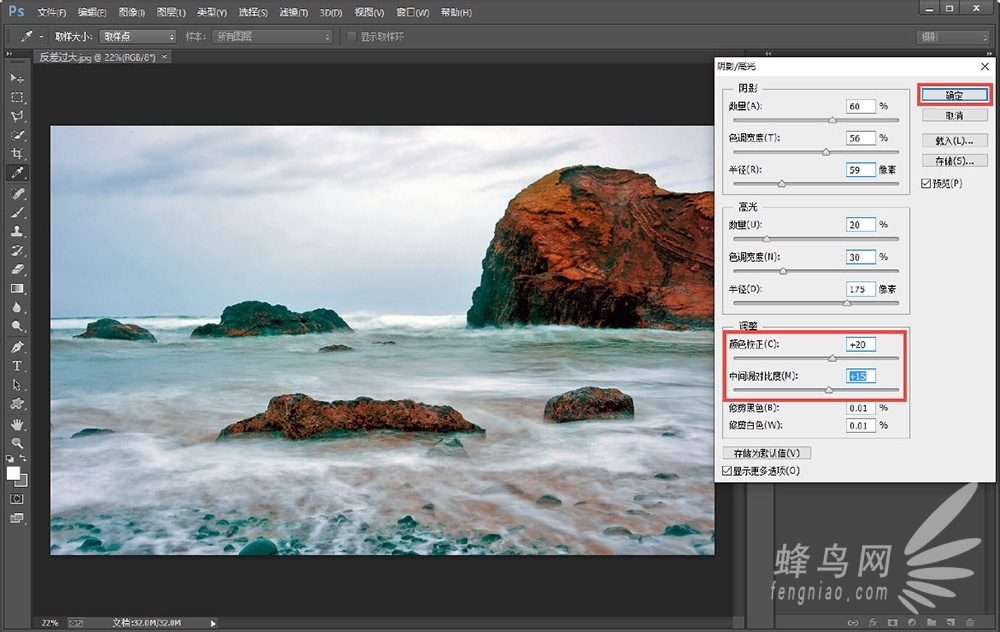
Task: Click the 存储为默认值(V) button
Action: pos(767,453)
